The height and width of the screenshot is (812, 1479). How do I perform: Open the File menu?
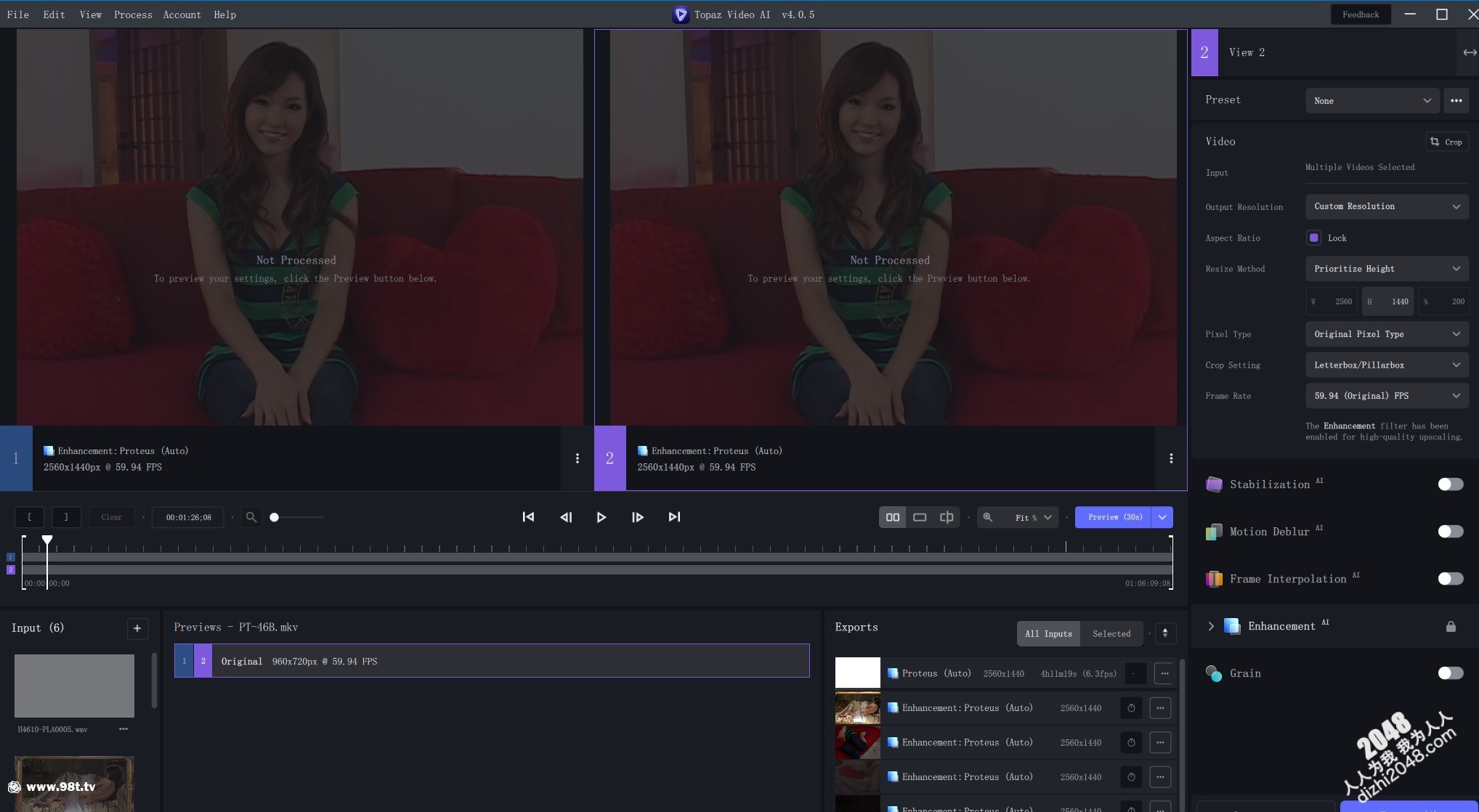(18, 15)
